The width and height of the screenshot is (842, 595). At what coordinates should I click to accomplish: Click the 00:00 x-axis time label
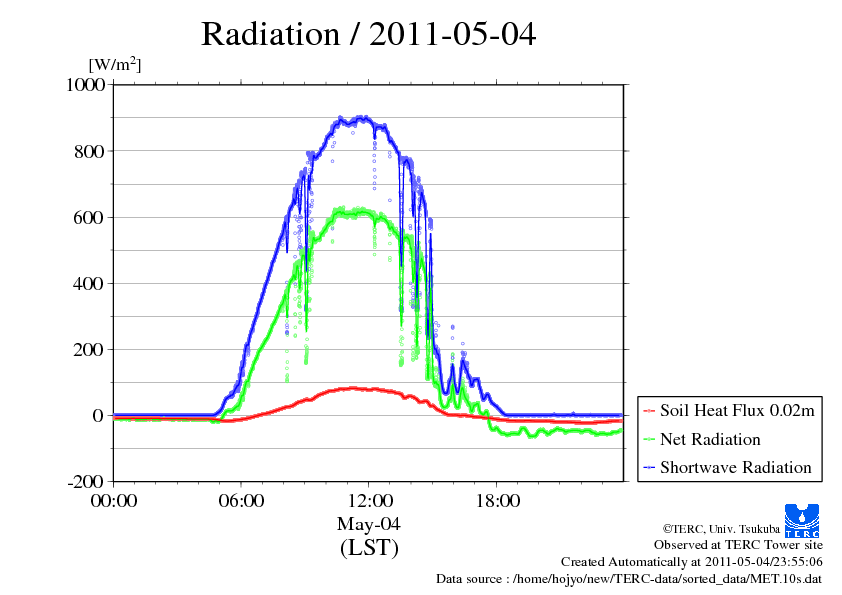[114, 501]
